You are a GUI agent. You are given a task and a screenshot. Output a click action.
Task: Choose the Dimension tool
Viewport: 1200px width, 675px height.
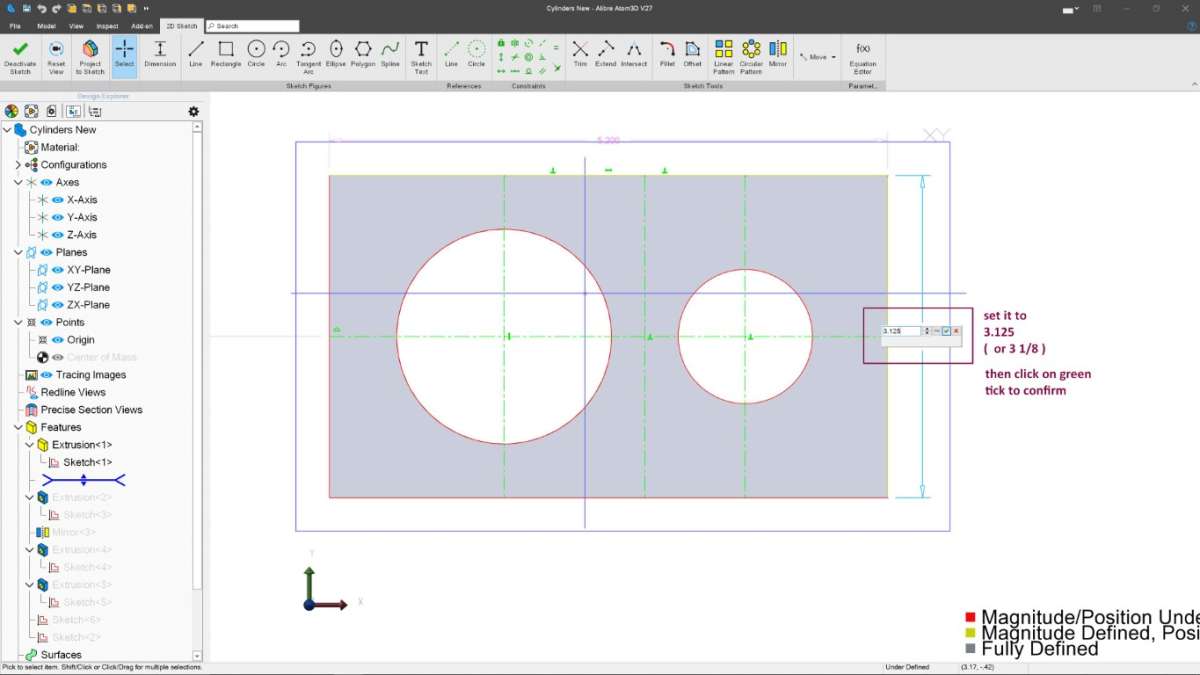tap(160, 54)
